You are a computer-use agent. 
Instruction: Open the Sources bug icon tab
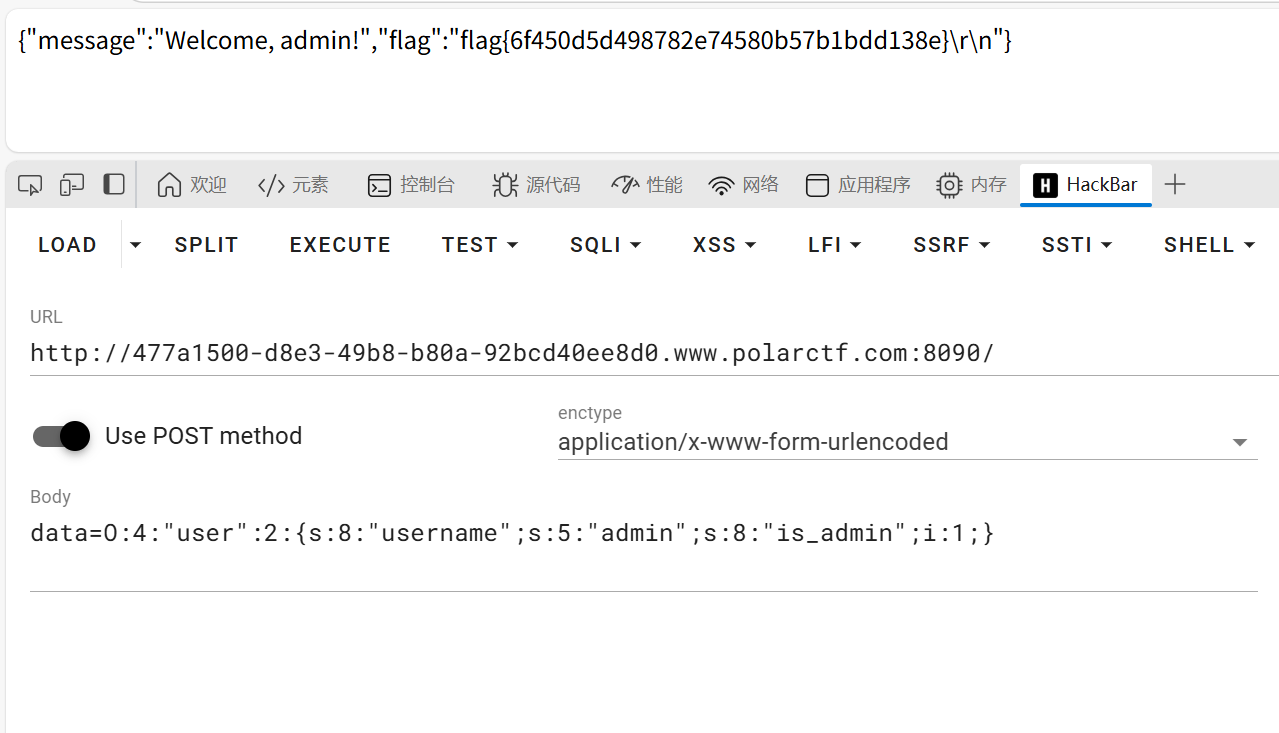[x=536, y=185]
